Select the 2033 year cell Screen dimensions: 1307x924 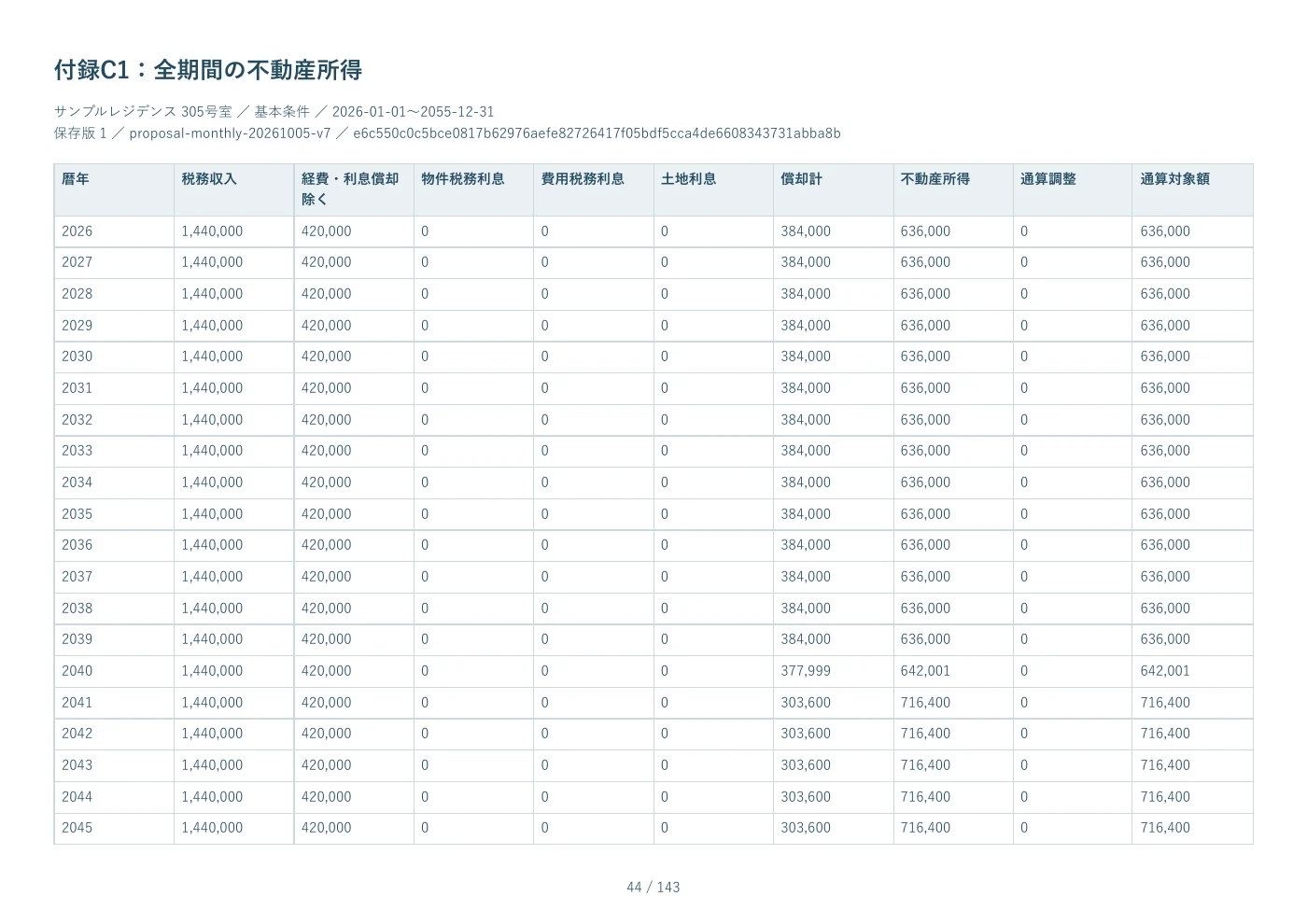pyautogui.click(x=114, y=451)
